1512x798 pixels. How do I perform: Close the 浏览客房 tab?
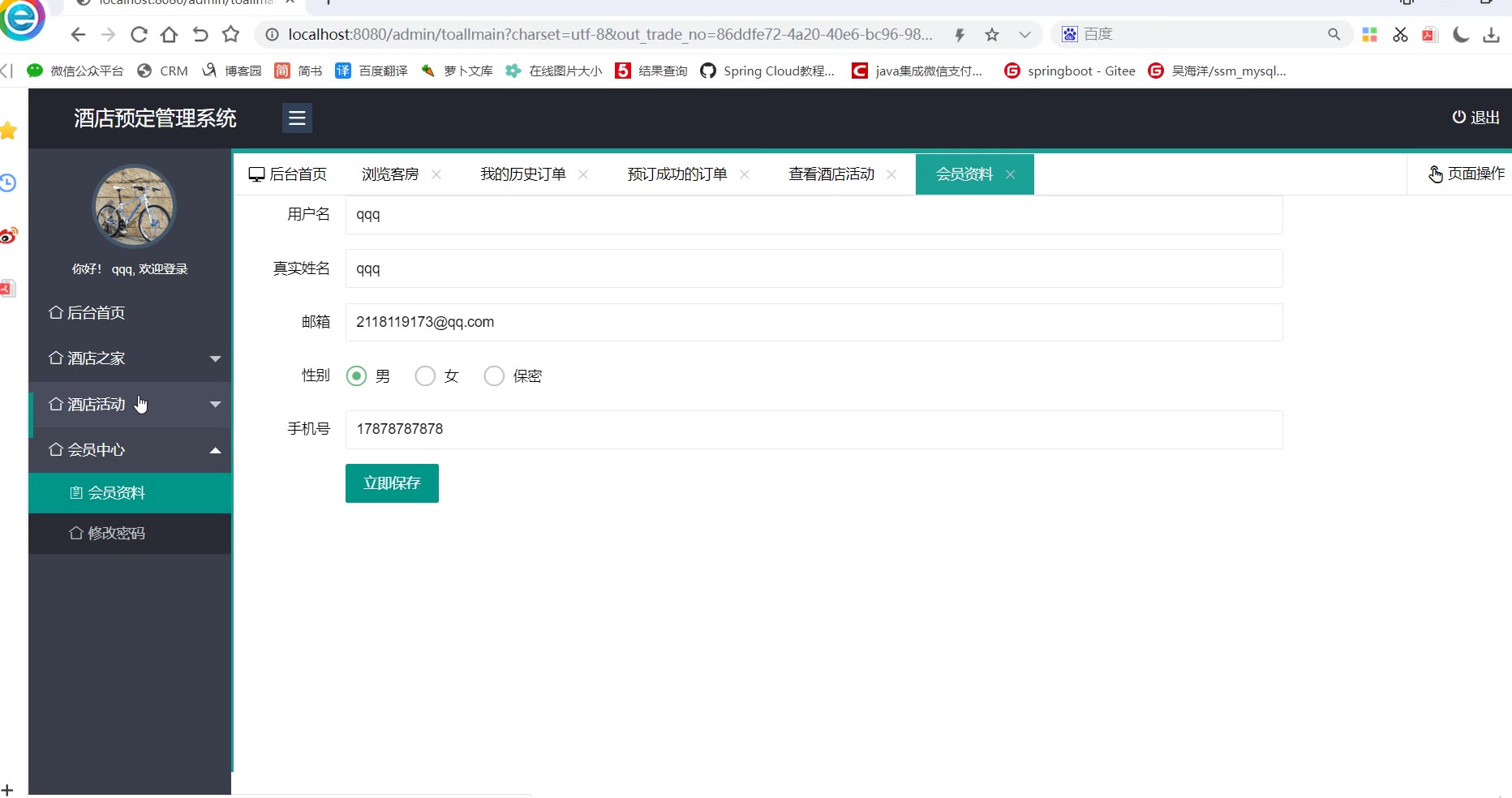tap(436, 174)
